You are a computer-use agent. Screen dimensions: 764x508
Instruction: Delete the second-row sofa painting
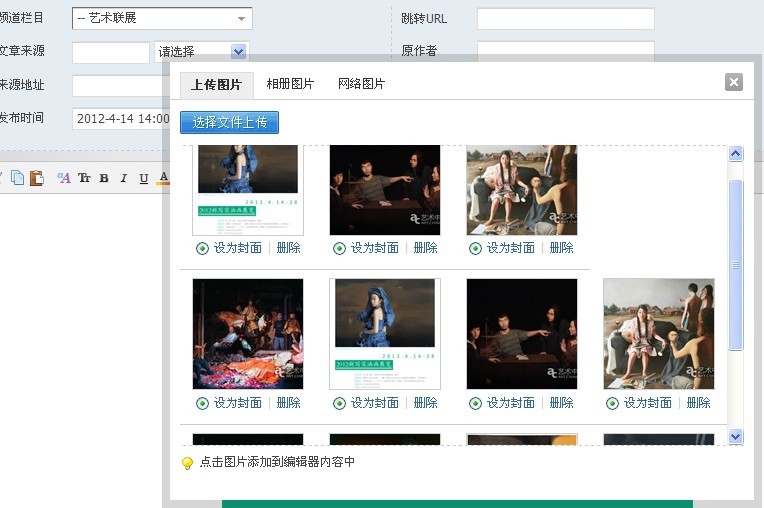tap(698, 403)
